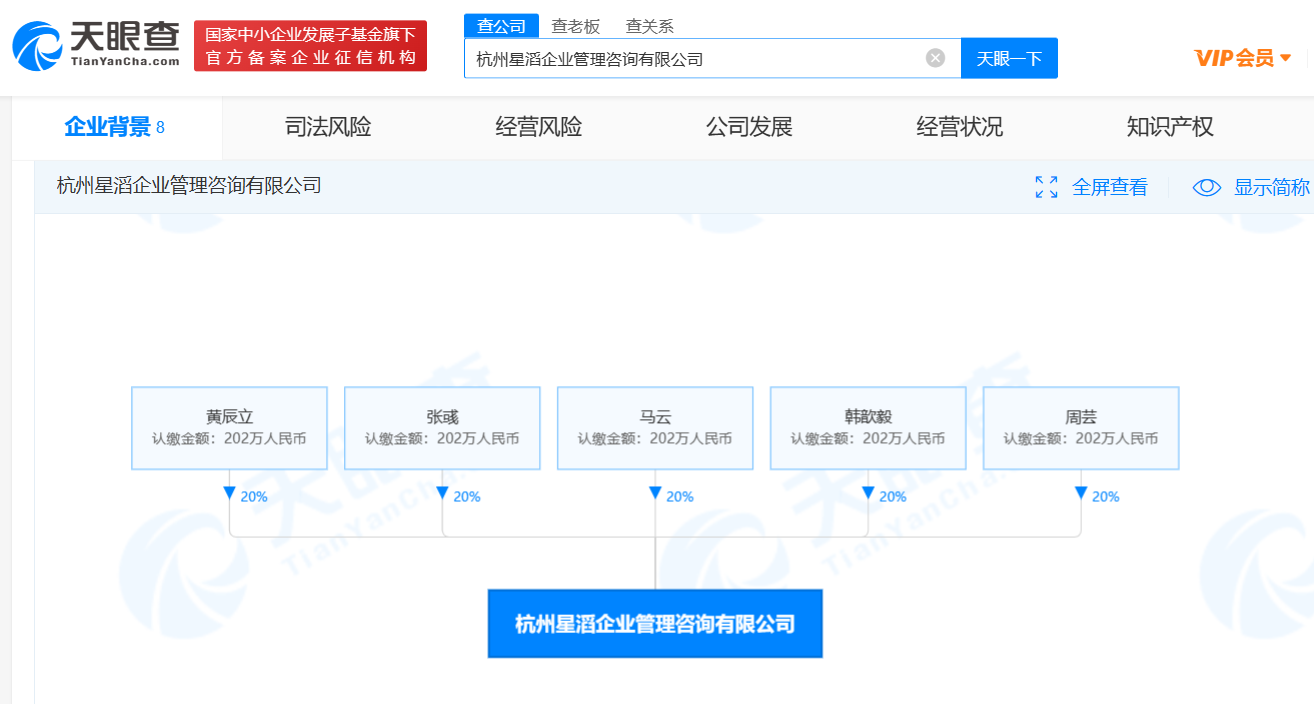Click the fullscreen expand icon
The width and height of the screenshot is (1314, 704).
point(1046,187)
